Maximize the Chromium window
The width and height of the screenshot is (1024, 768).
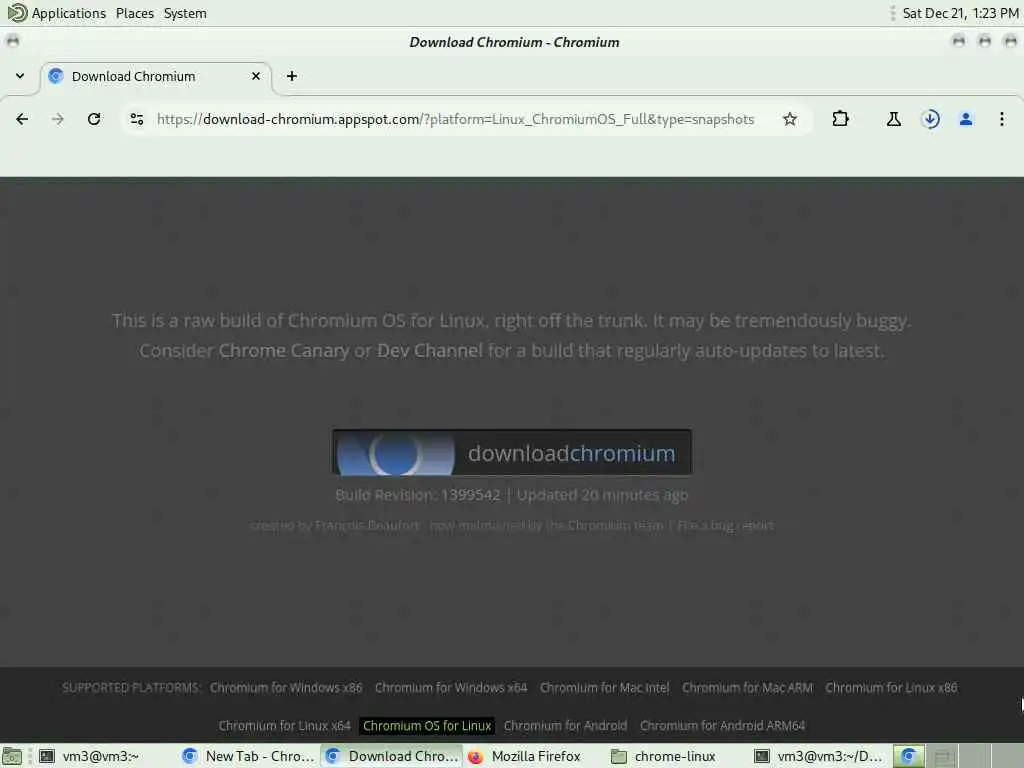984,41
